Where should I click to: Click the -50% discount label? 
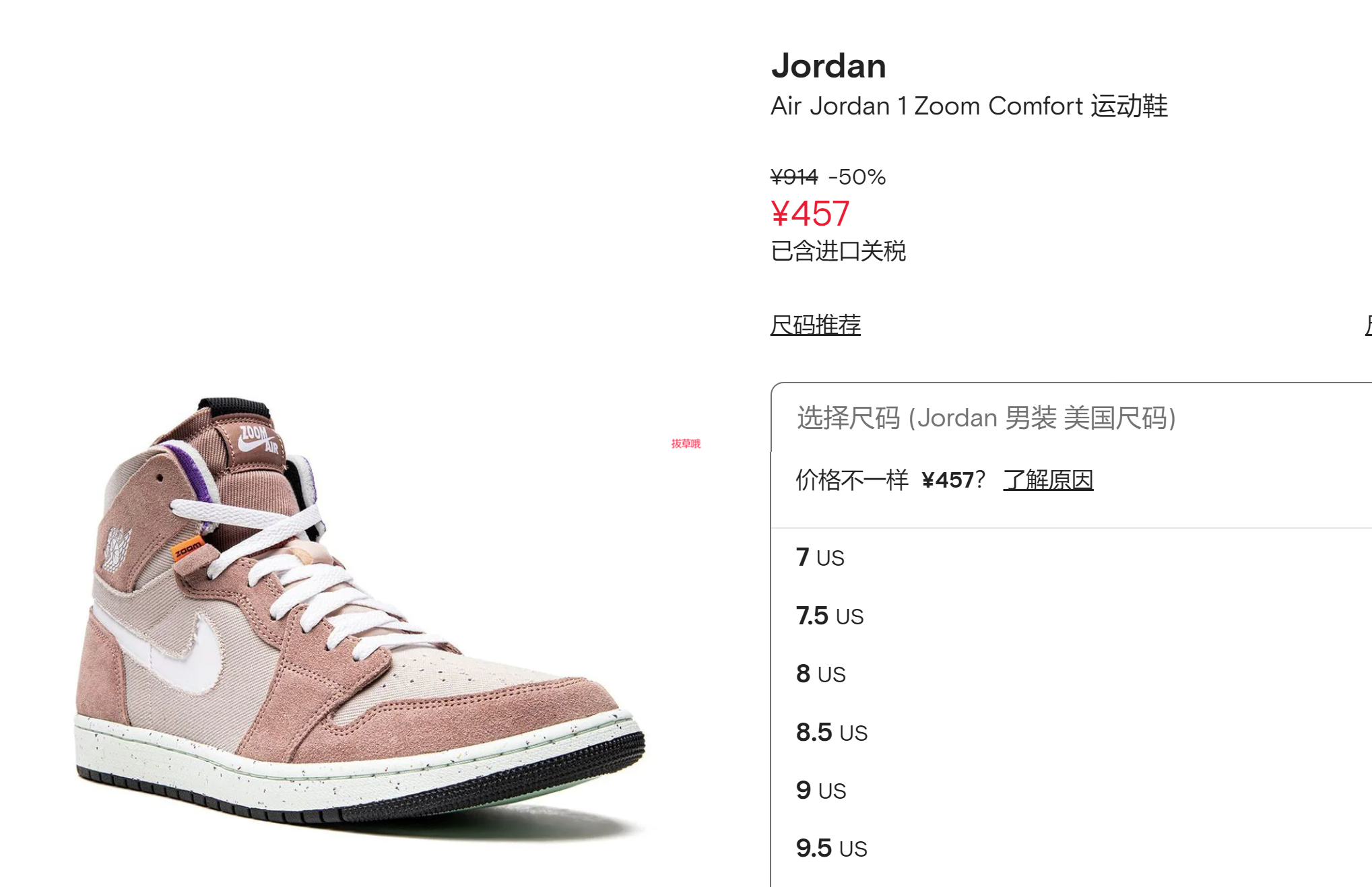click(x=857, y=177)
